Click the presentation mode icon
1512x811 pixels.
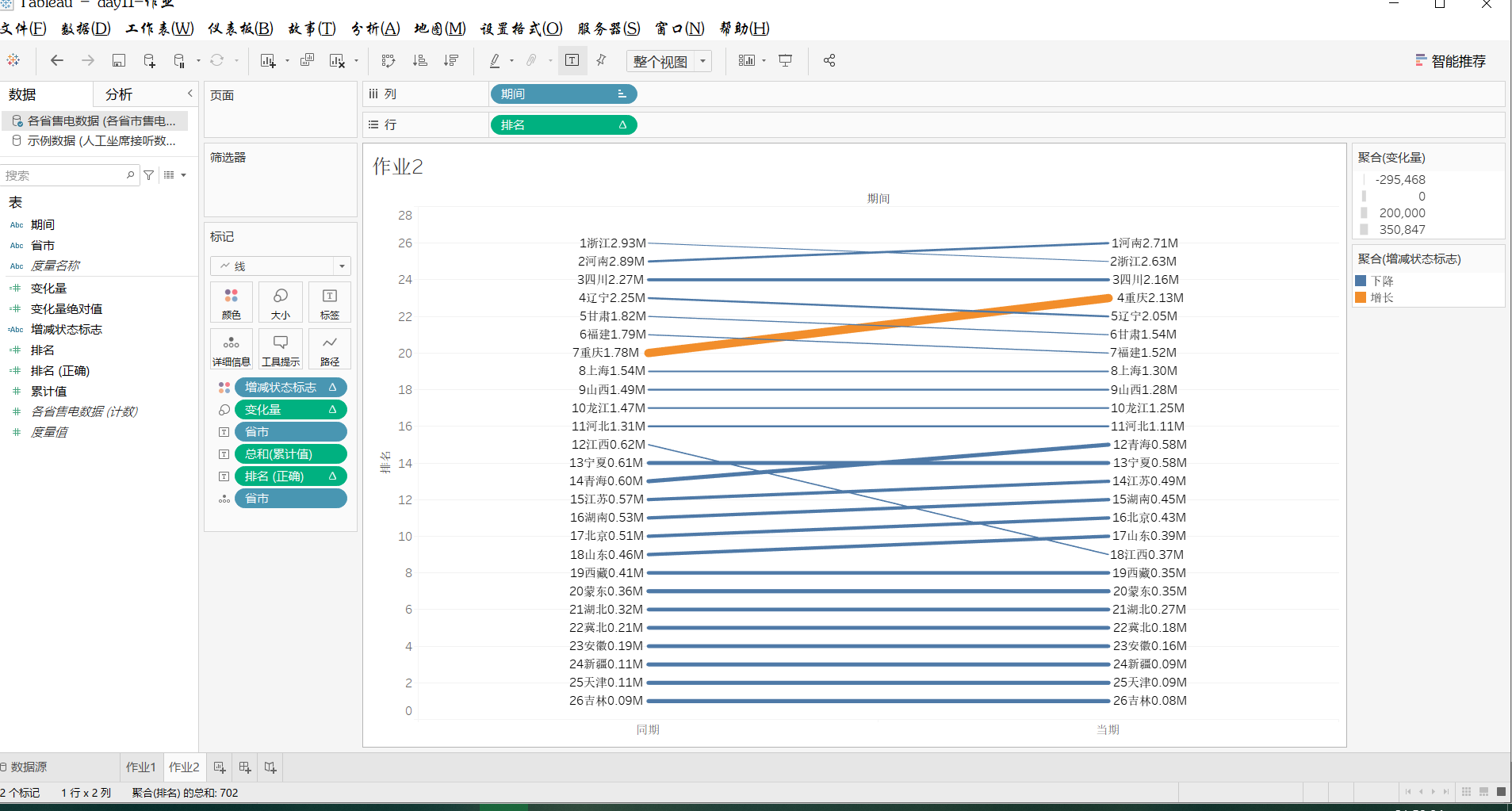point(786,60)
